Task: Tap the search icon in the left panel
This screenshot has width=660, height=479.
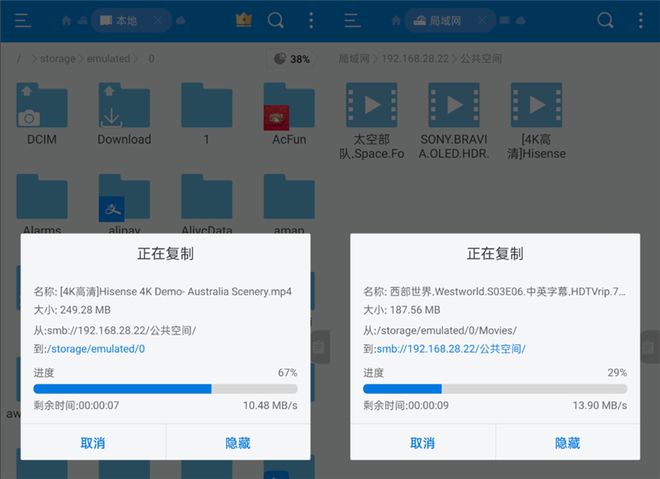Action: 276,20
